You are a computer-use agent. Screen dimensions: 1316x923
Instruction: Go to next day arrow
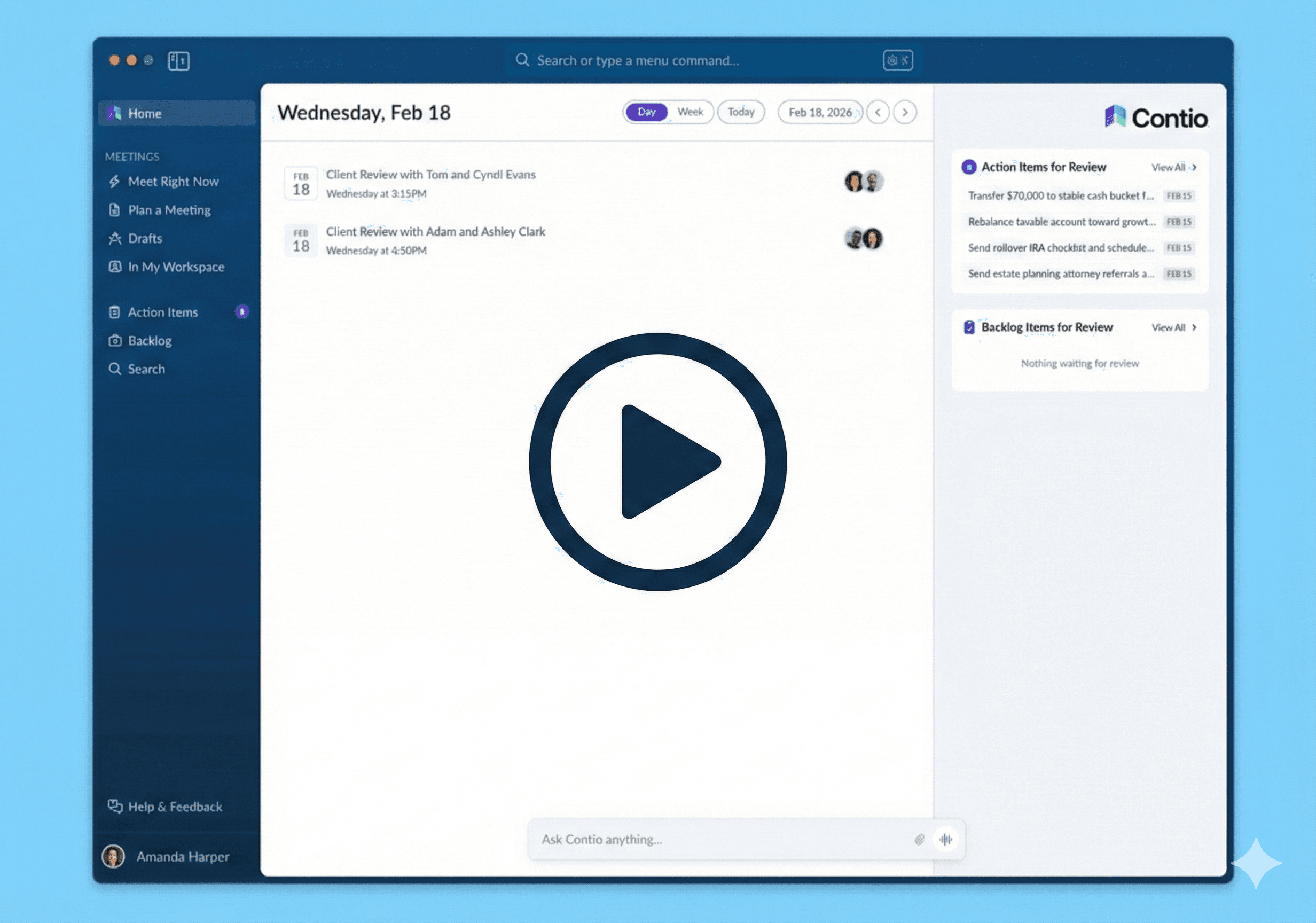[x=905, y=112]
